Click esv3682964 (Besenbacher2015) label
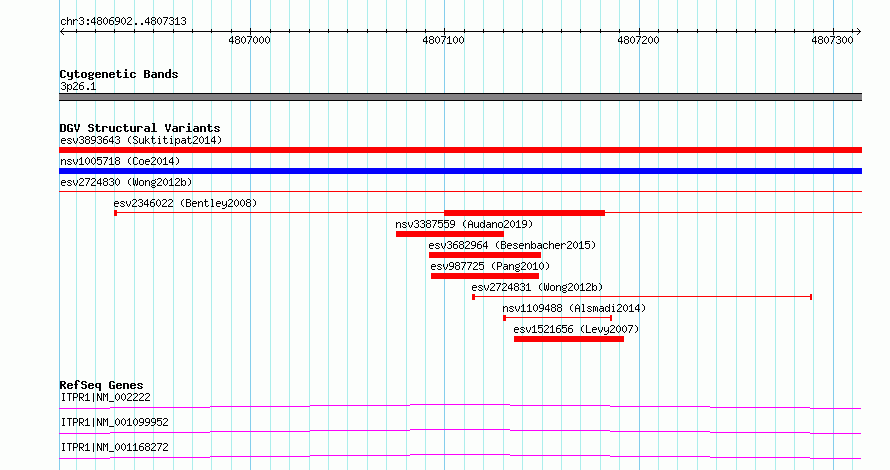The image size is (890, 470). (512, 245)
